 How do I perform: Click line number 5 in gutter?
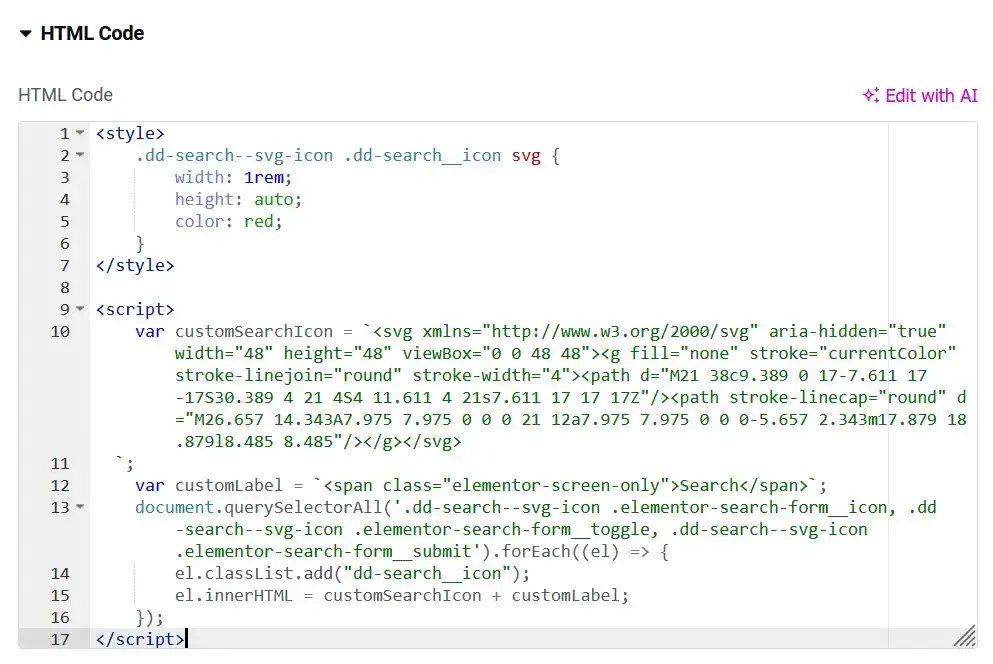(65, 221)
